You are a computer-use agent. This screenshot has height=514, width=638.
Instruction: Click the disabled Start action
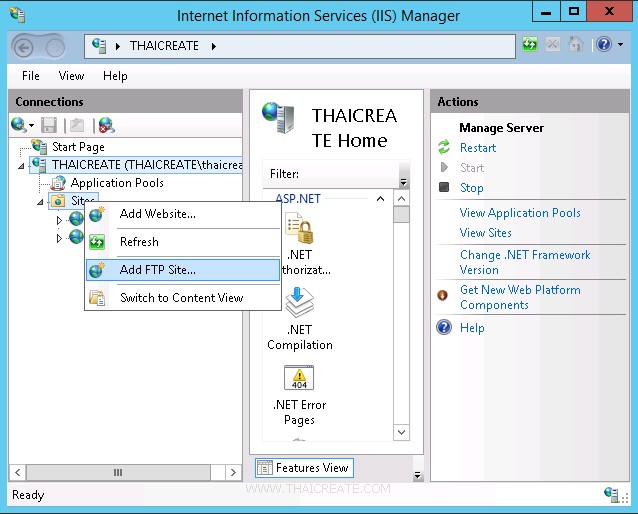(472, 168)
